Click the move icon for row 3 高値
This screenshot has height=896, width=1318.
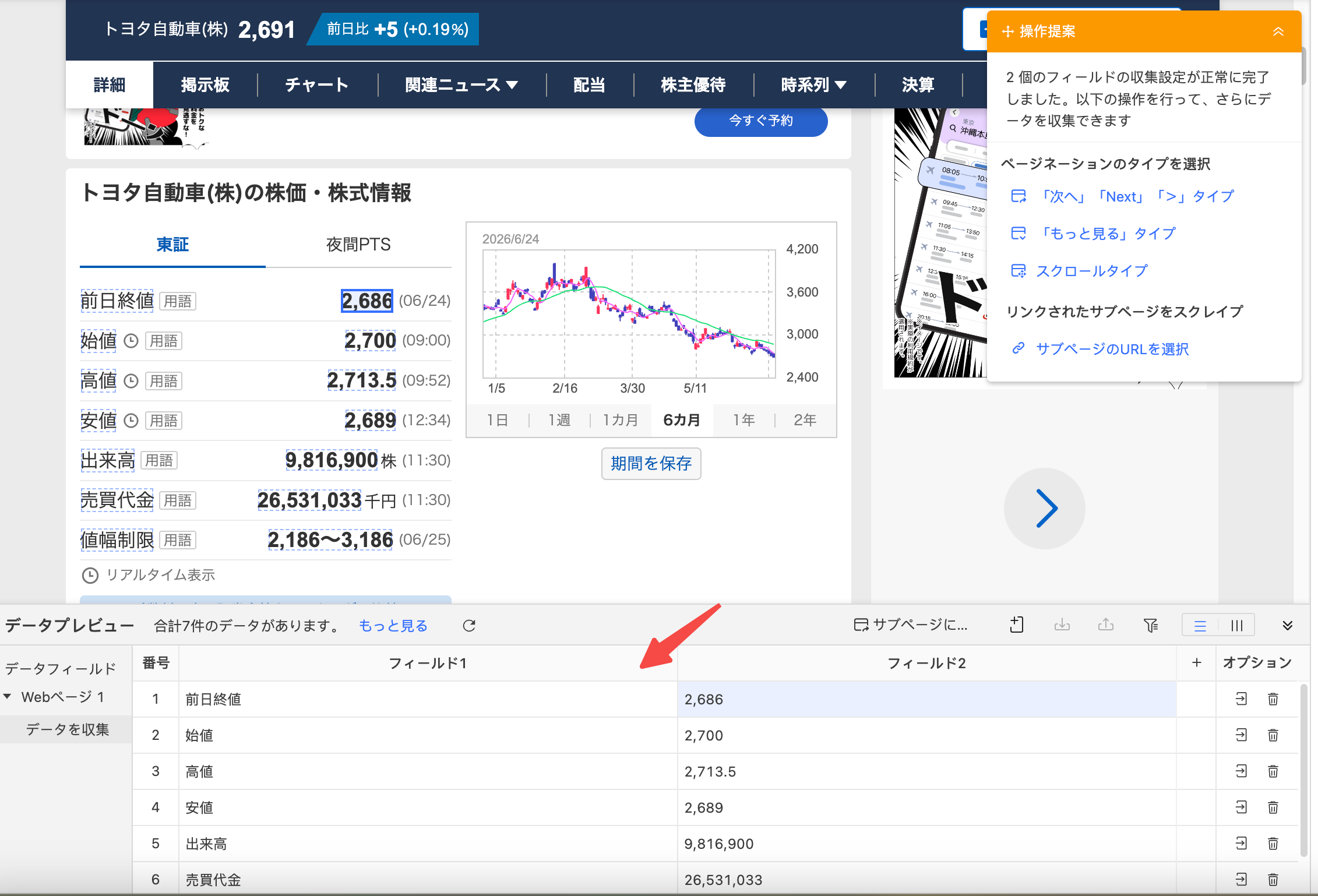coord(1242,771)
